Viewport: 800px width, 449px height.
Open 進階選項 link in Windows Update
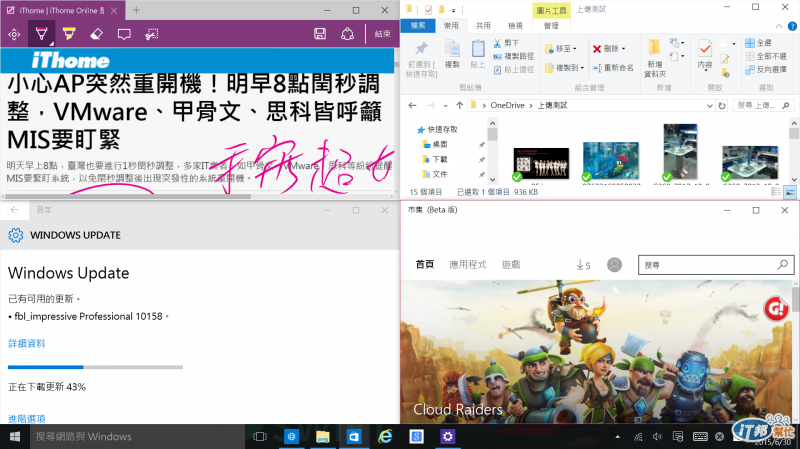[x=27, y=418]
